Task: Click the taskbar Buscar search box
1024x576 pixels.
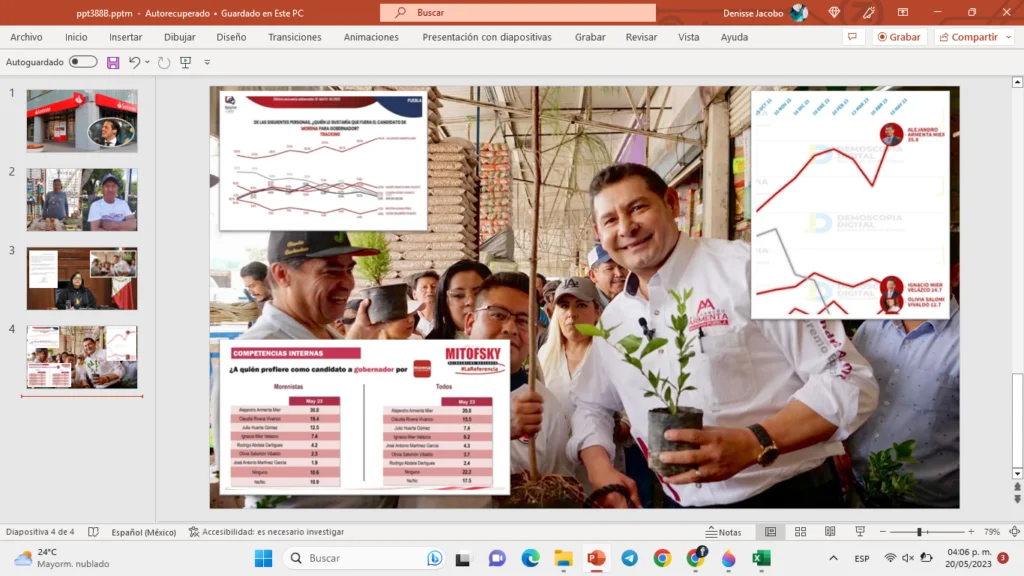Action: [364, 558]
